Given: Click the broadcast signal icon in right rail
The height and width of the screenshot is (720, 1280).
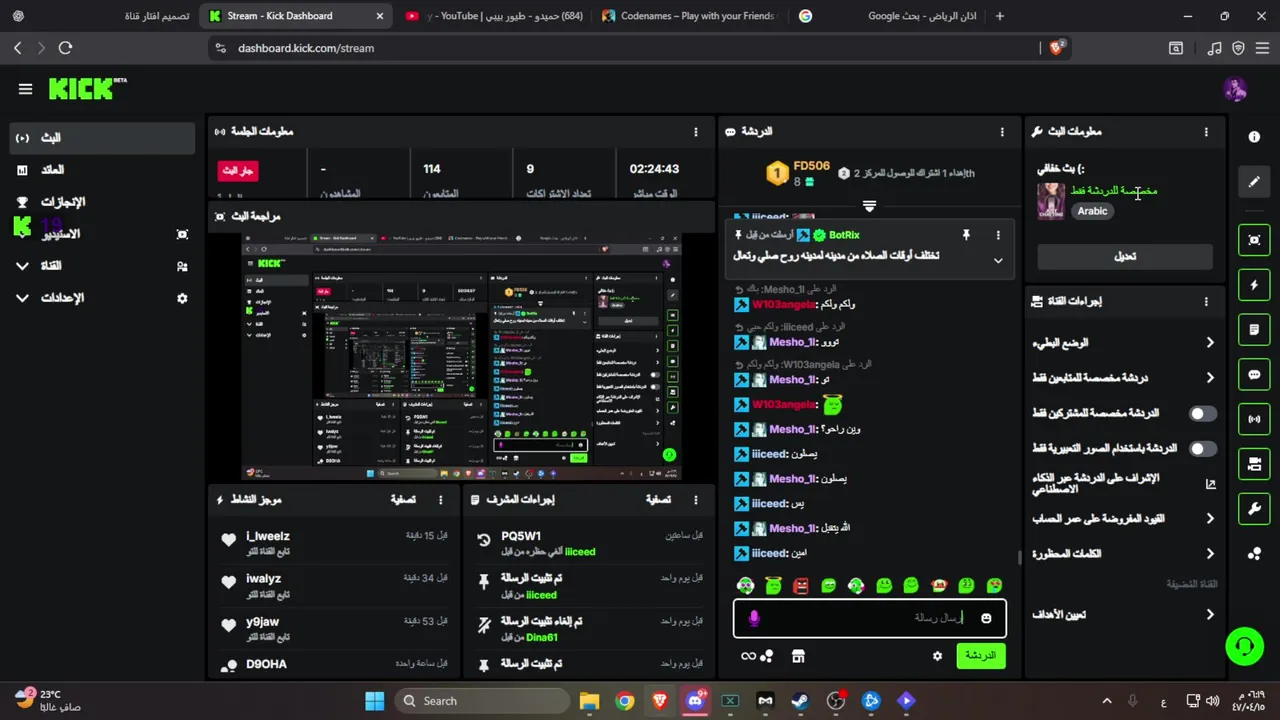Looking at the screenshot, I should pyautogui.click(x=1254, y=419).
